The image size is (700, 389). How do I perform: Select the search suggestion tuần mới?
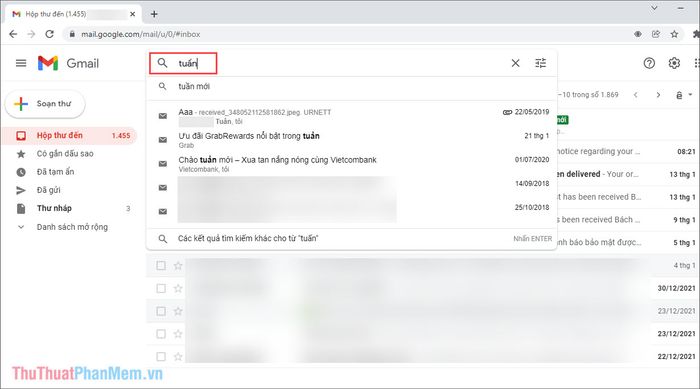[351, 86]
